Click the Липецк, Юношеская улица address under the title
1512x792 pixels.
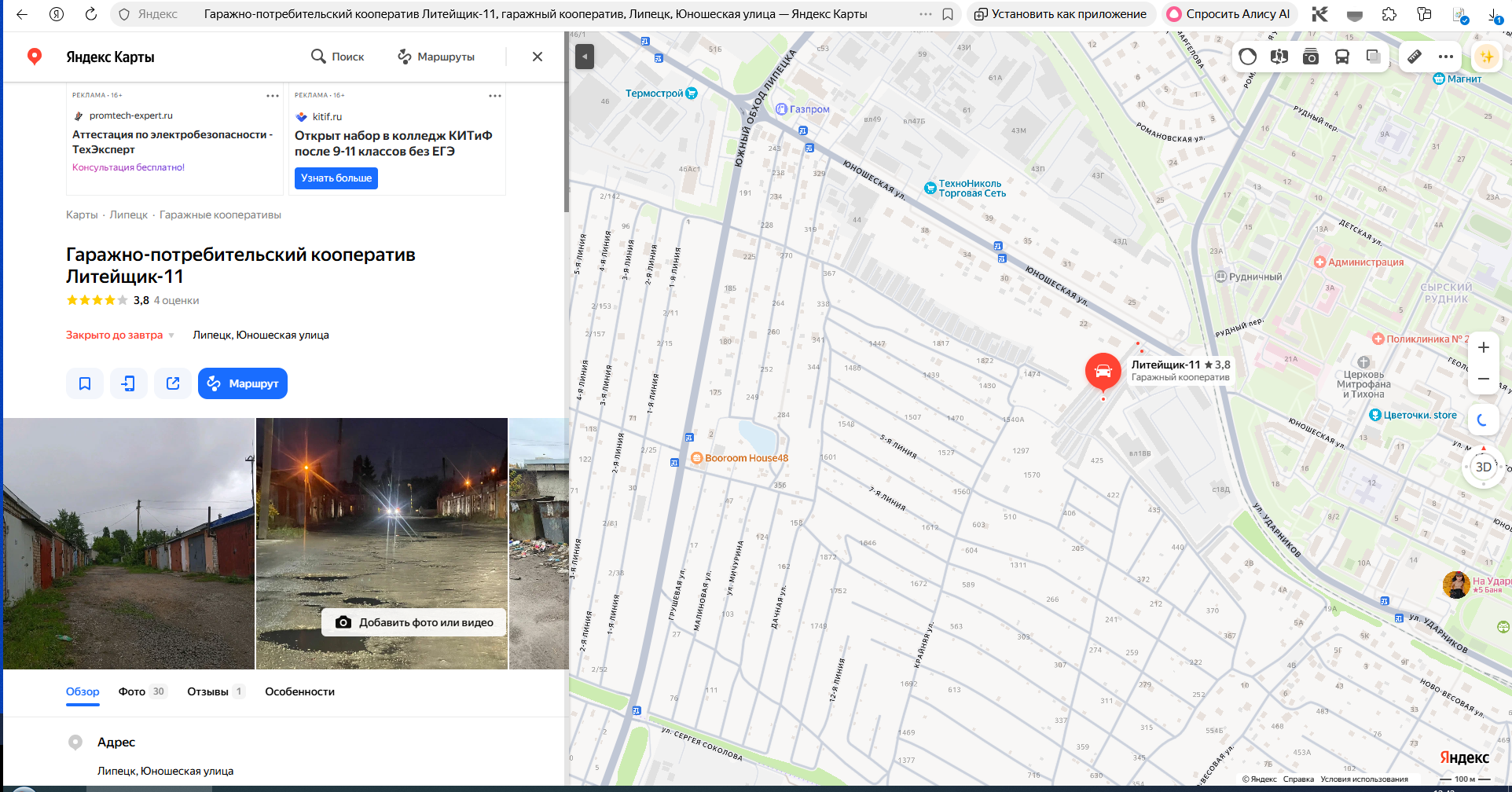tap(261, 335)
